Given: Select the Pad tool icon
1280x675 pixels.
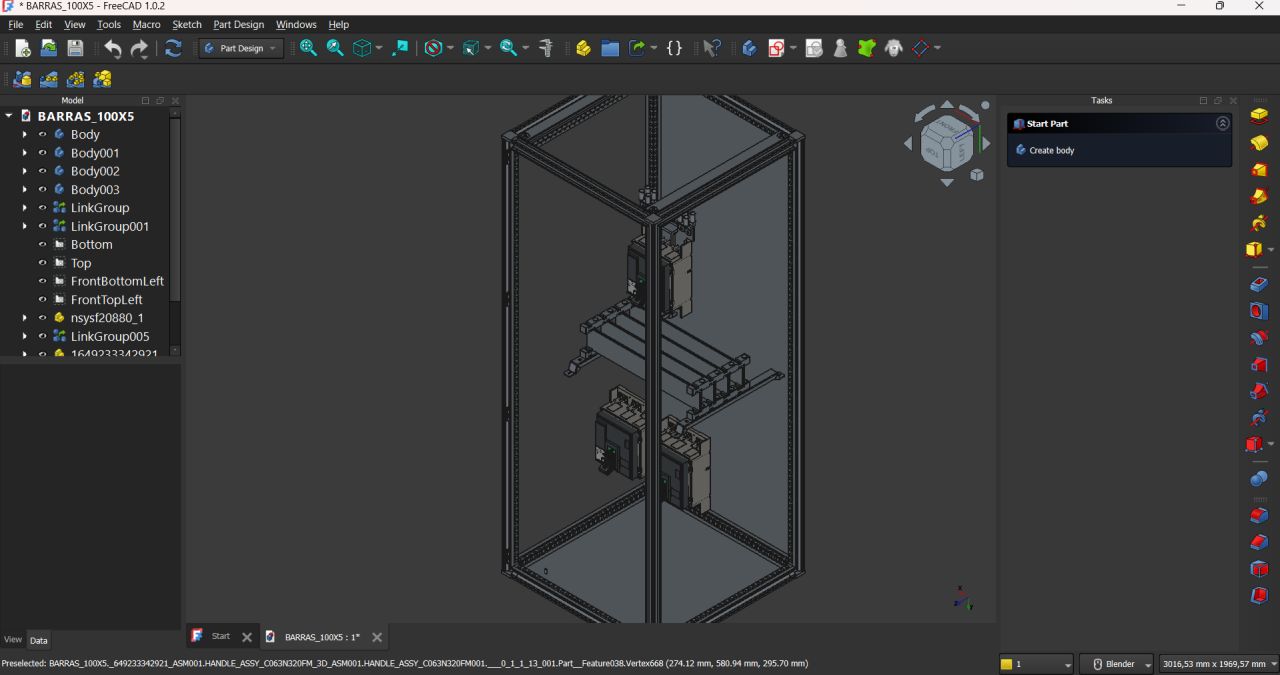Looking at the screenshot, I should click(1259, 115).
